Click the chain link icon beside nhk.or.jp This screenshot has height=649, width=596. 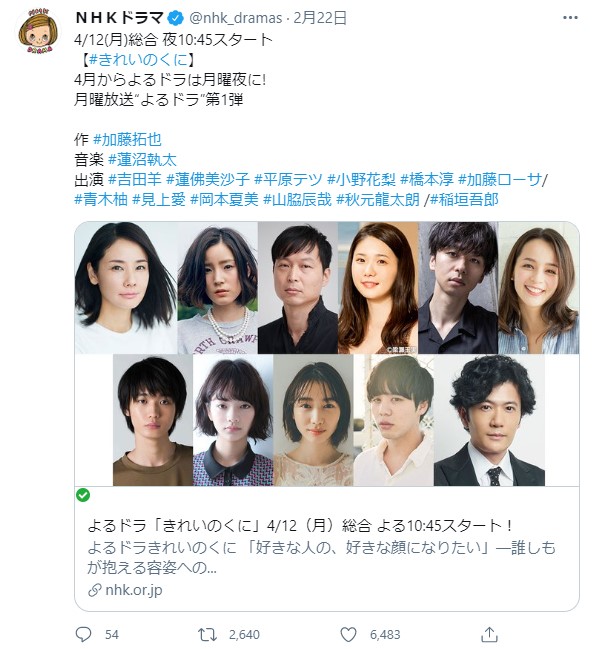(95, 590)
